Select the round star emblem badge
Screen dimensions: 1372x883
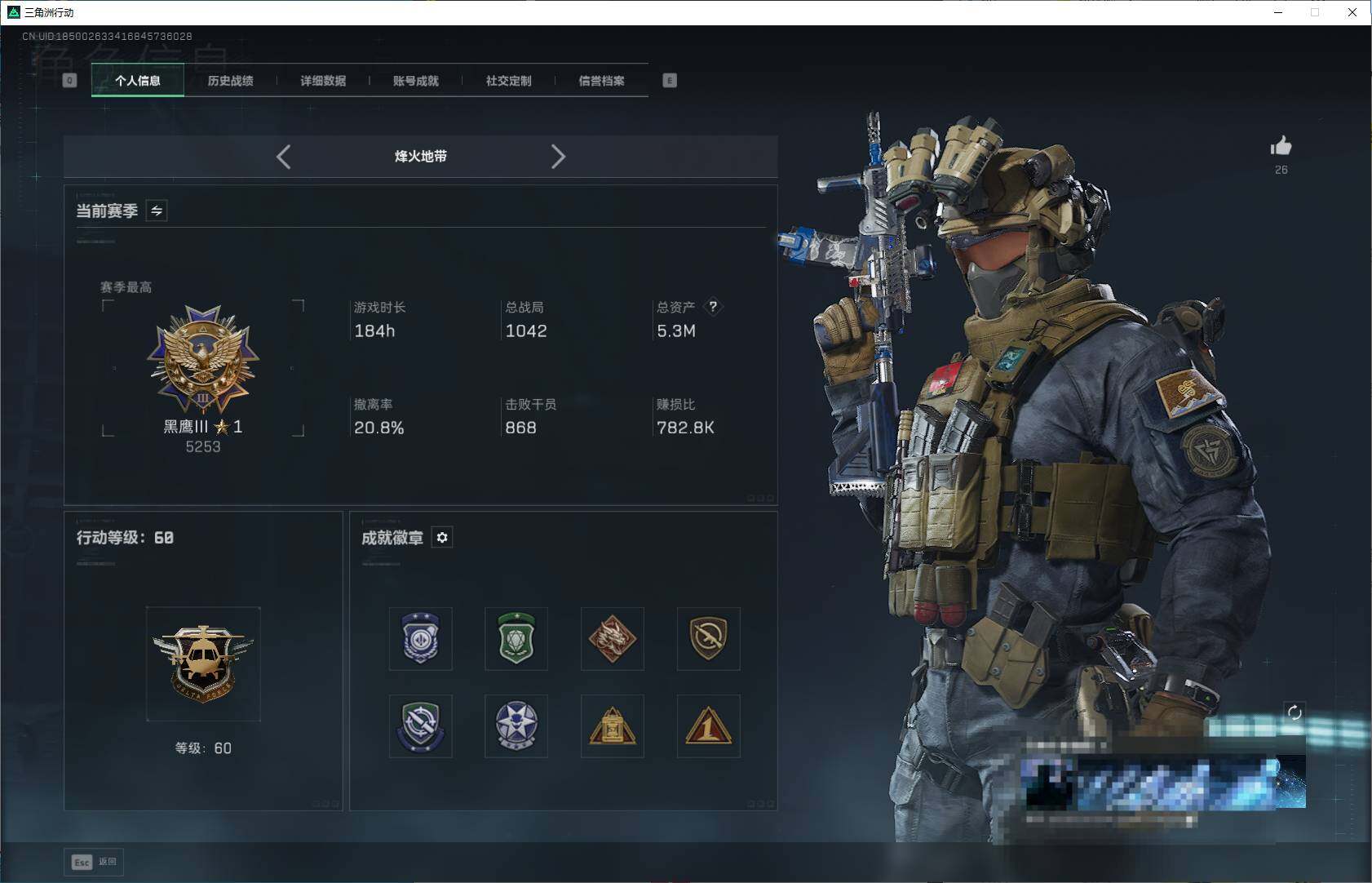coord(516,726)
